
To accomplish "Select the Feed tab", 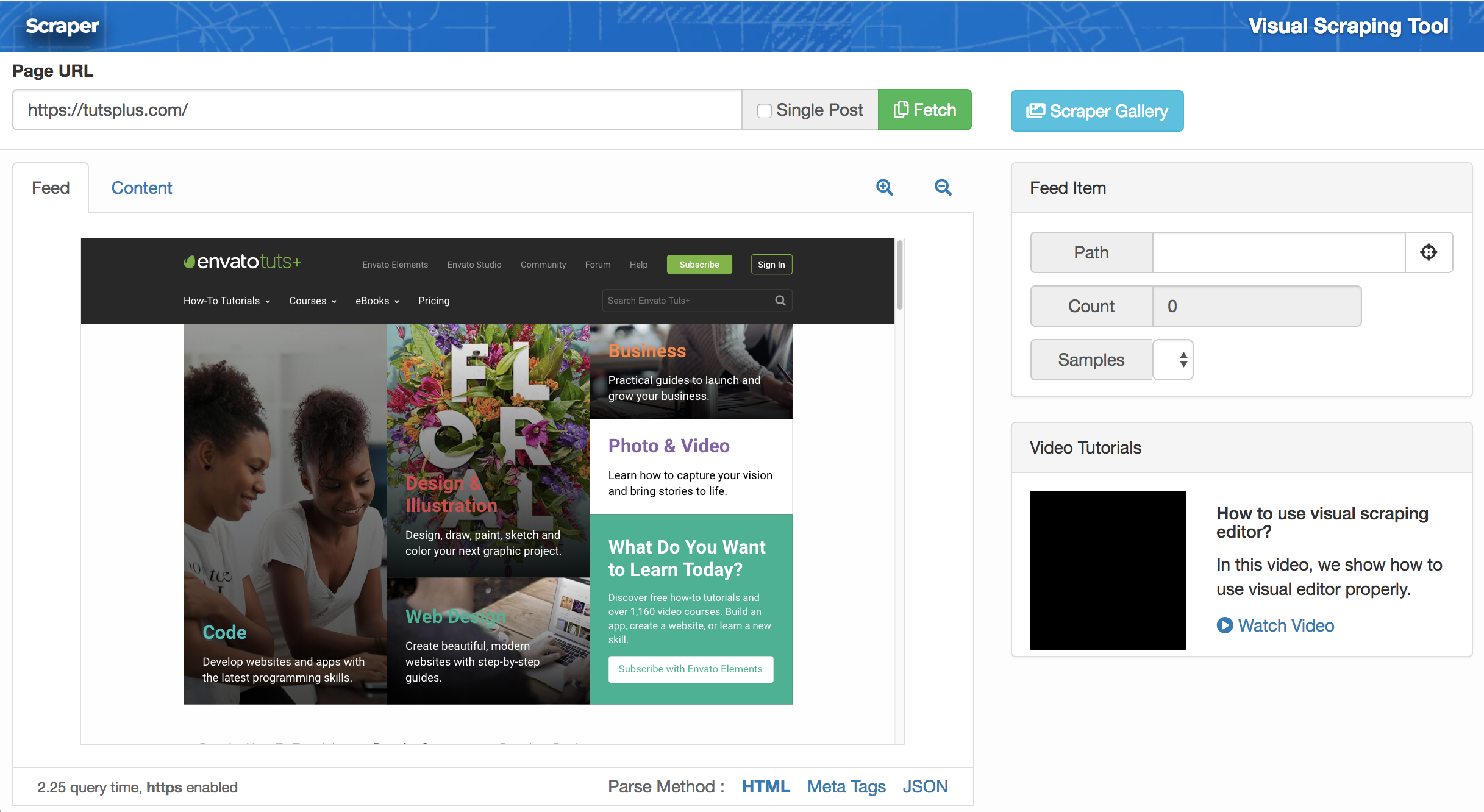I will coord(51,188).
